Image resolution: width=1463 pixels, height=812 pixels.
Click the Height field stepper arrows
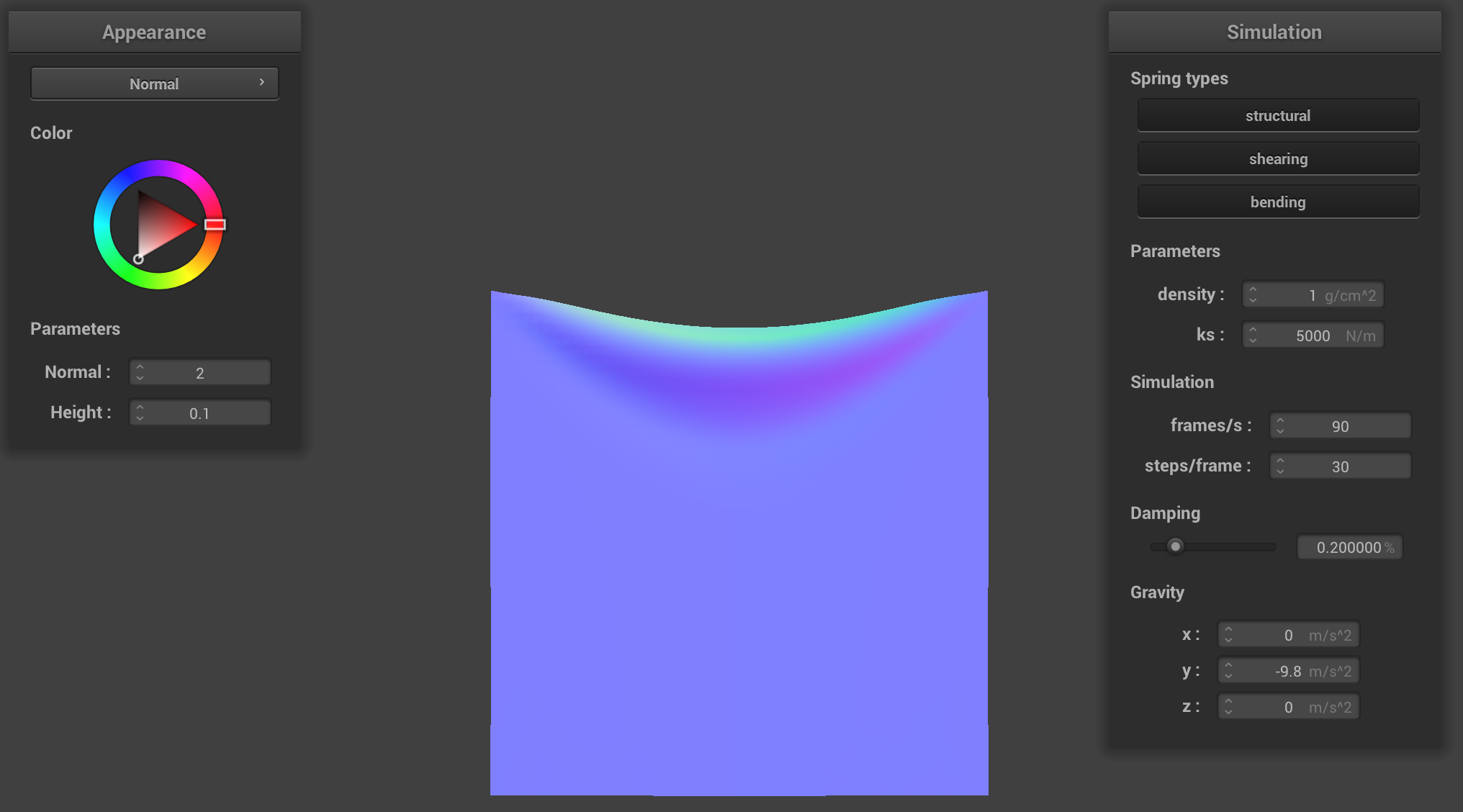[140, 413]
